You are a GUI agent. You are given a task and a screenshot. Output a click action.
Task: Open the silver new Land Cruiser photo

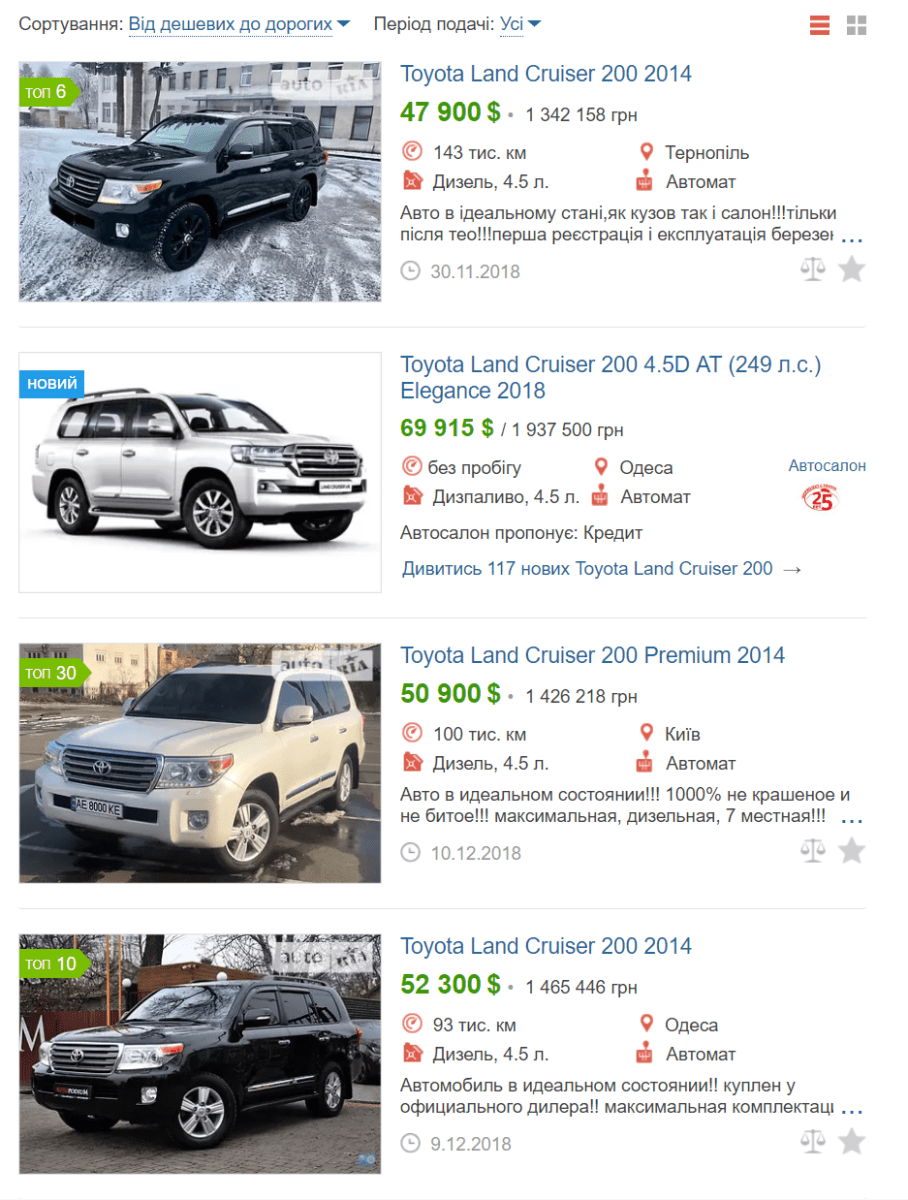point(200,472)
